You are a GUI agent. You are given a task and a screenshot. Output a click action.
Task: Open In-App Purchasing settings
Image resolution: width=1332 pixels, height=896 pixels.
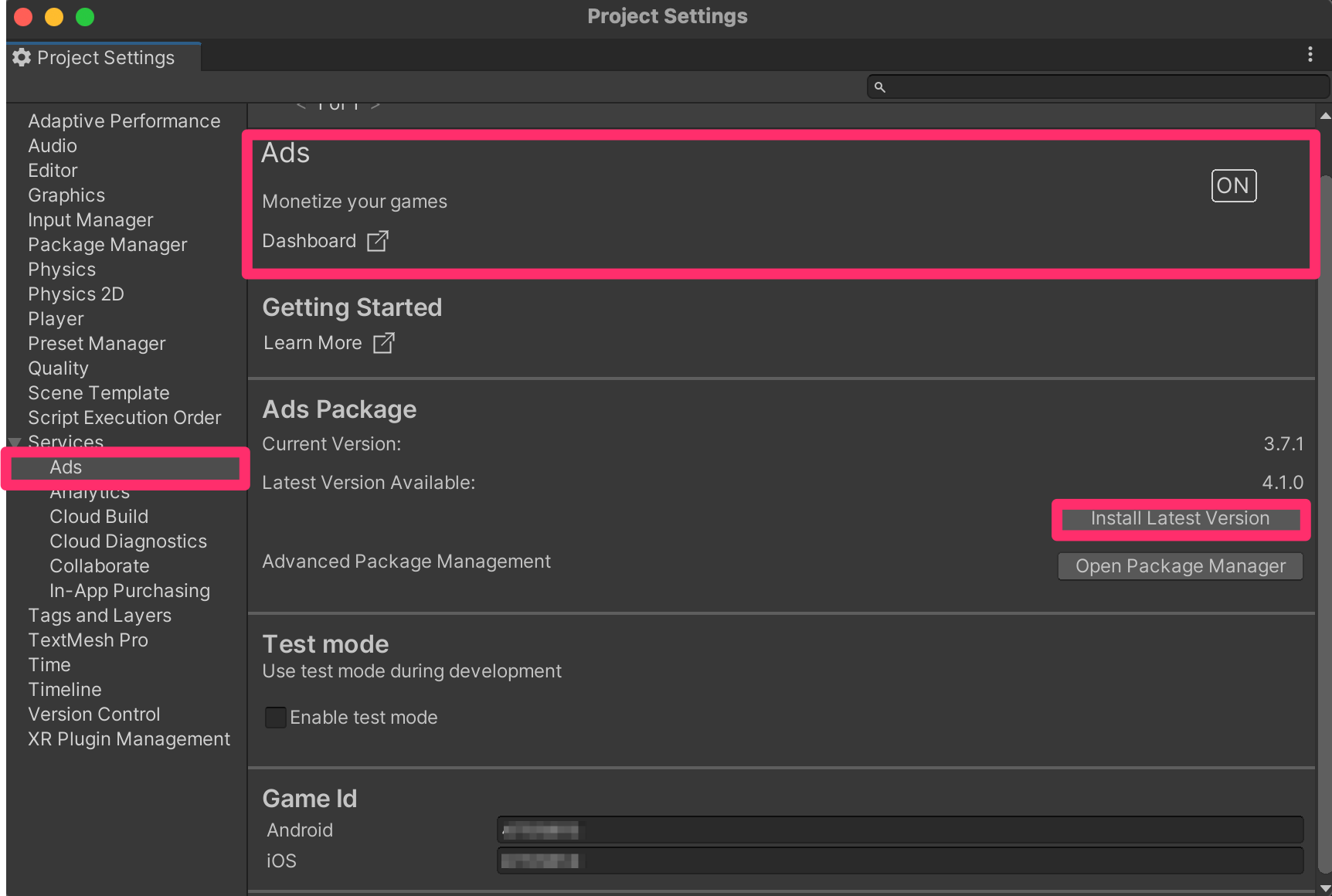click(130, 591)
